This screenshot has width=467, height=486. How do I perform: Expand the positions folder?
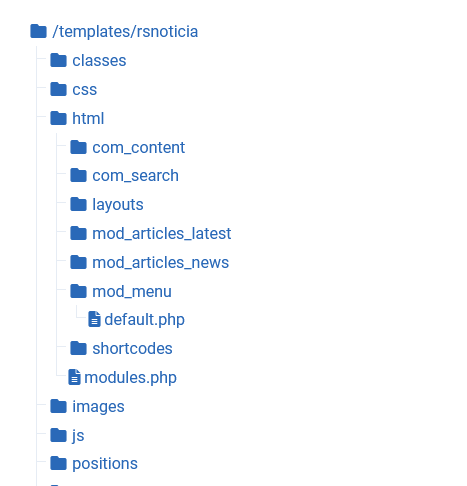pyautogui.click(x=105, y=463)
